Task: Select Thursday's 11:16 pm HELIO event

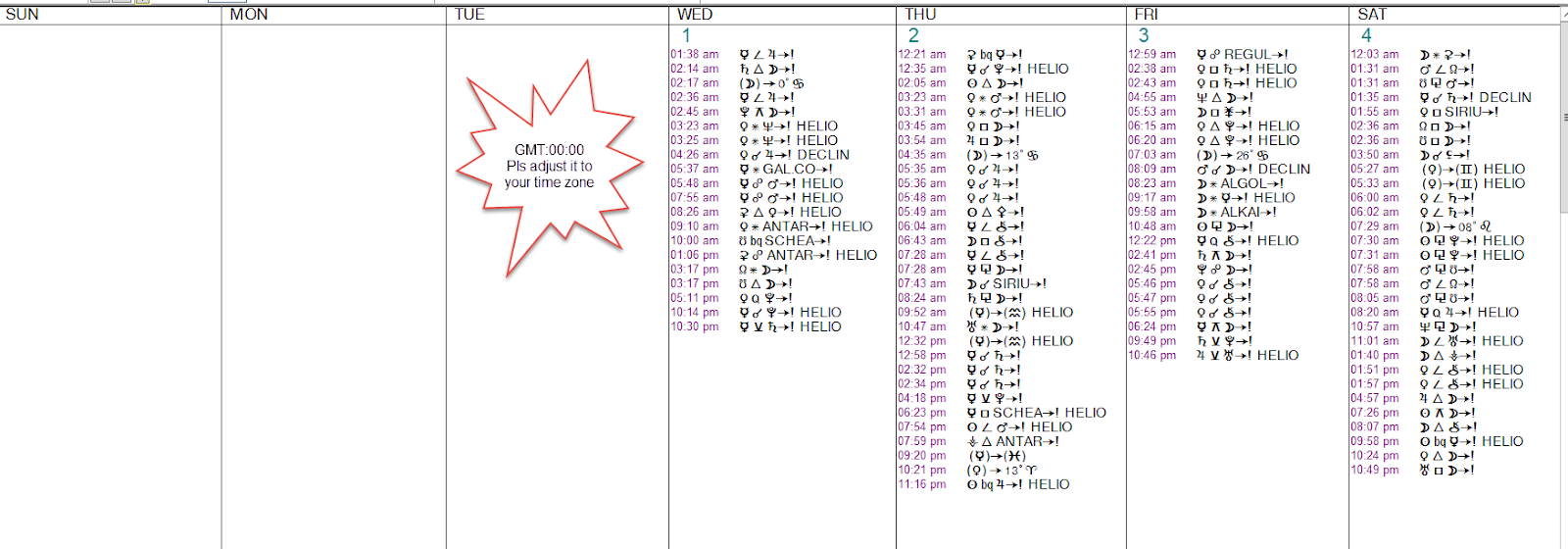Action: click(x=984, y=484)
